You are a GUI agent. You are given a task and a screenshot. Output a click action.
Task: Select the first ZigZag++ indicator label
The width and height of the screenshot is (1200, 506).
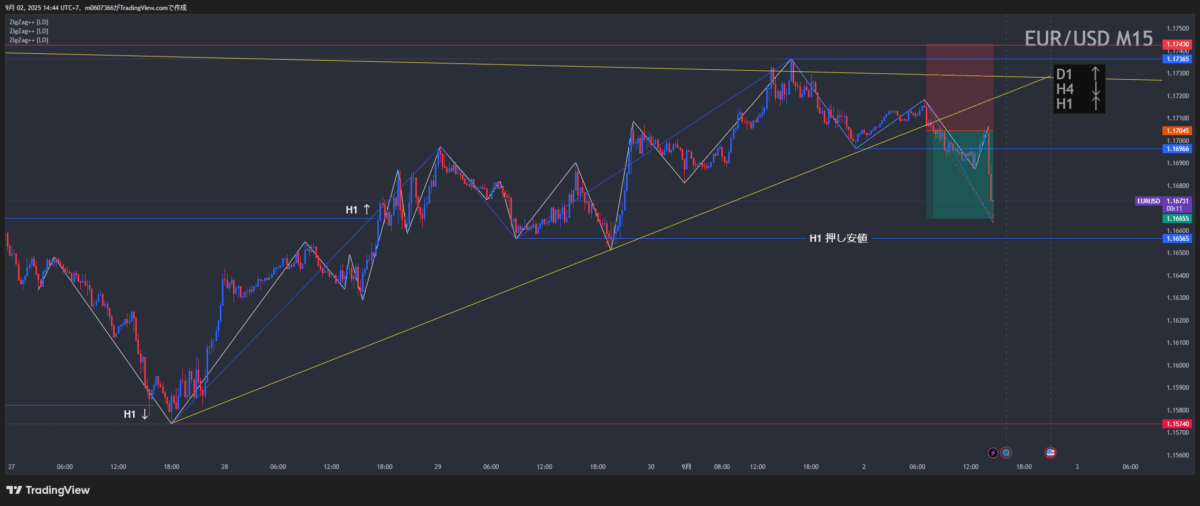pos(29,21)
